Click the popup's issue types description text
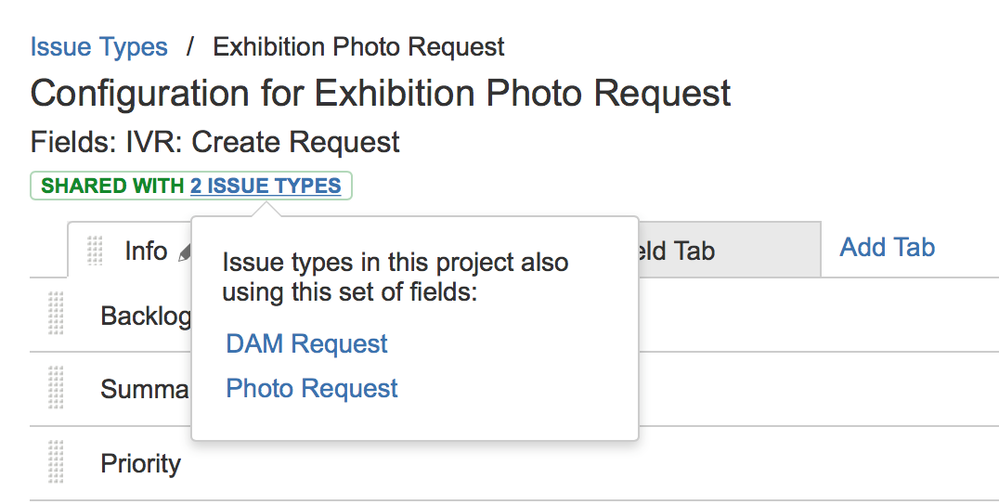999x503 pixels. click(x=395, y=277)
